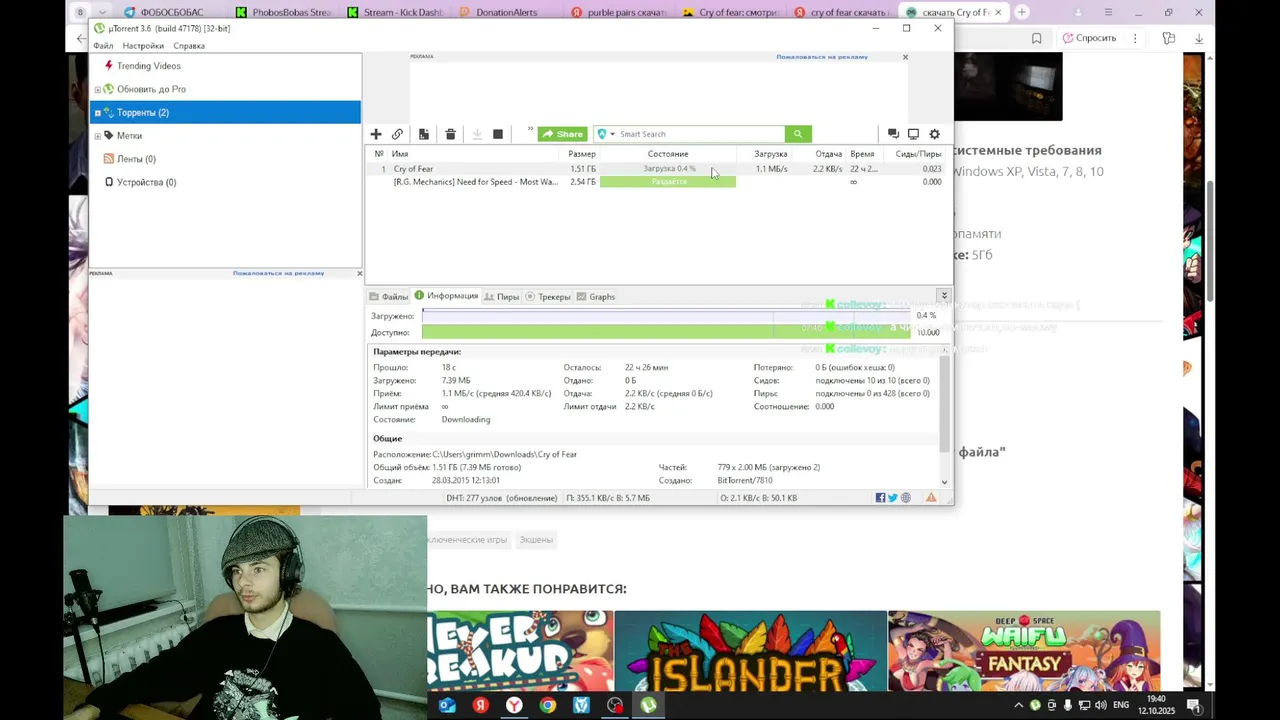Select the Cry of Fear torrent row
The width and height of the screenshot is (1280, 720).
[x=657, y=169]
